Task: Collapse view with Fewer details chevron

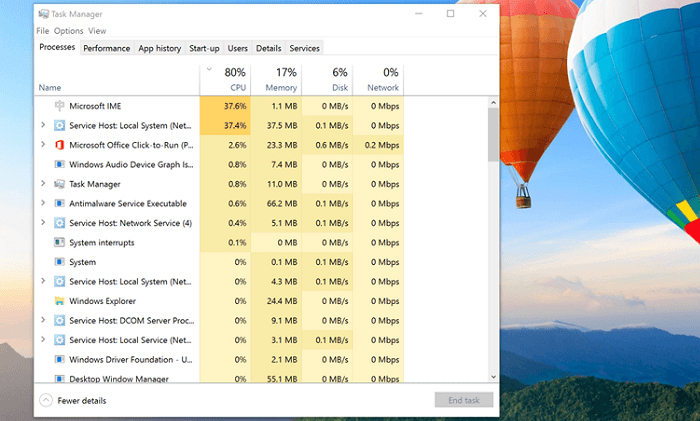Action: [x=46, y=400]
